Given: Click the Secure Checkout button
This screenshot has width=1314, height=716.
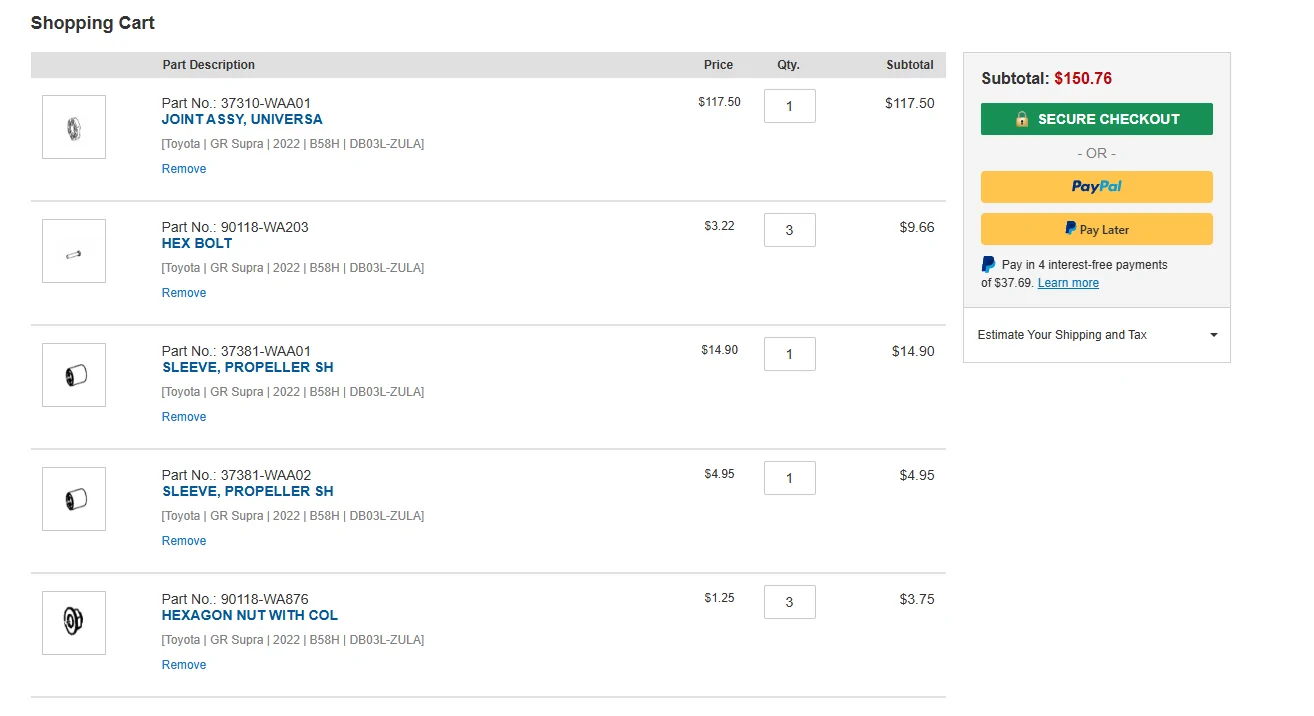Looking at the screenshot, I should [1096, 119].
